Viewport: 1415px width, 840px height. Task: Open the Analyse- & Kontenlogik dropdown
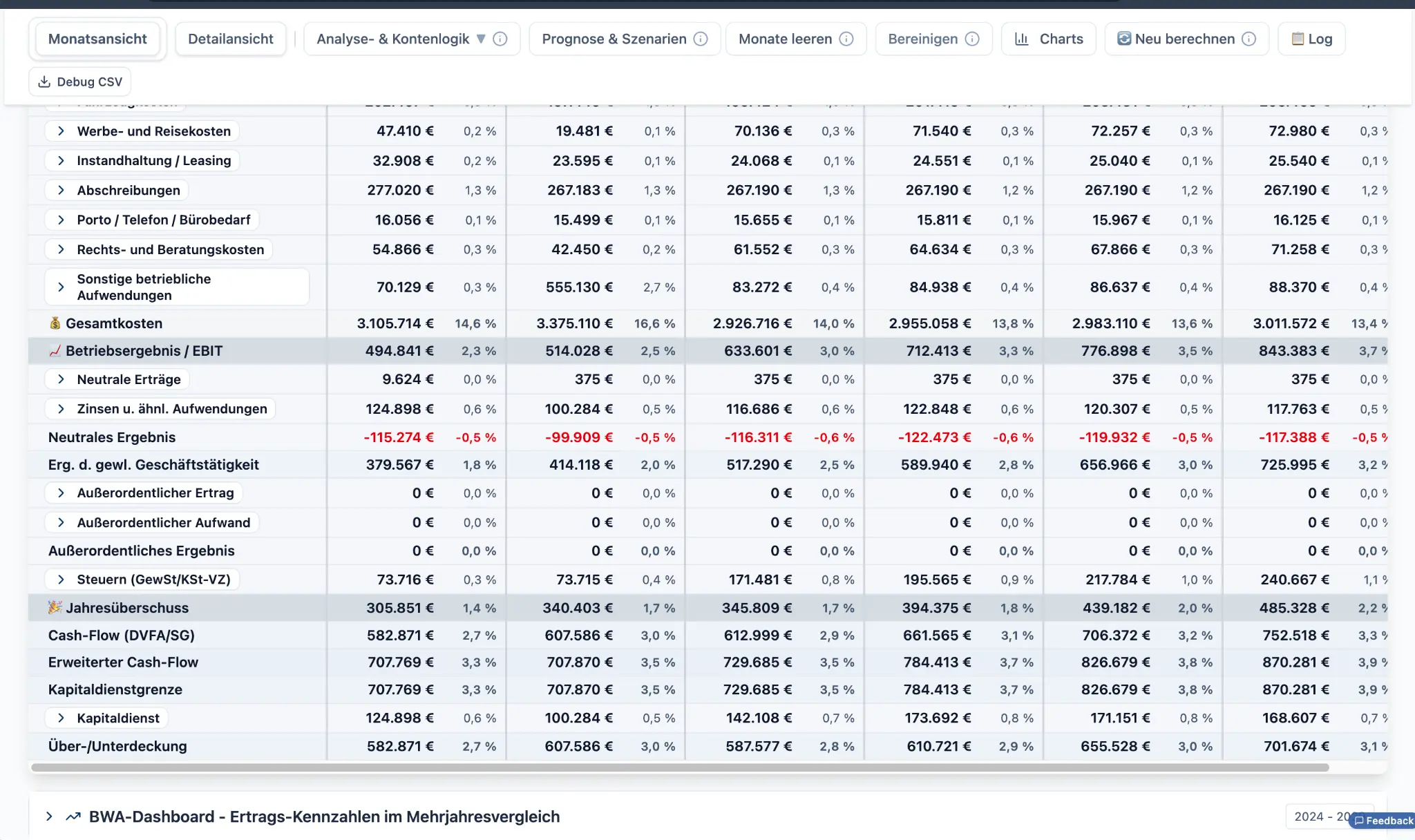(x=481, y=39)
